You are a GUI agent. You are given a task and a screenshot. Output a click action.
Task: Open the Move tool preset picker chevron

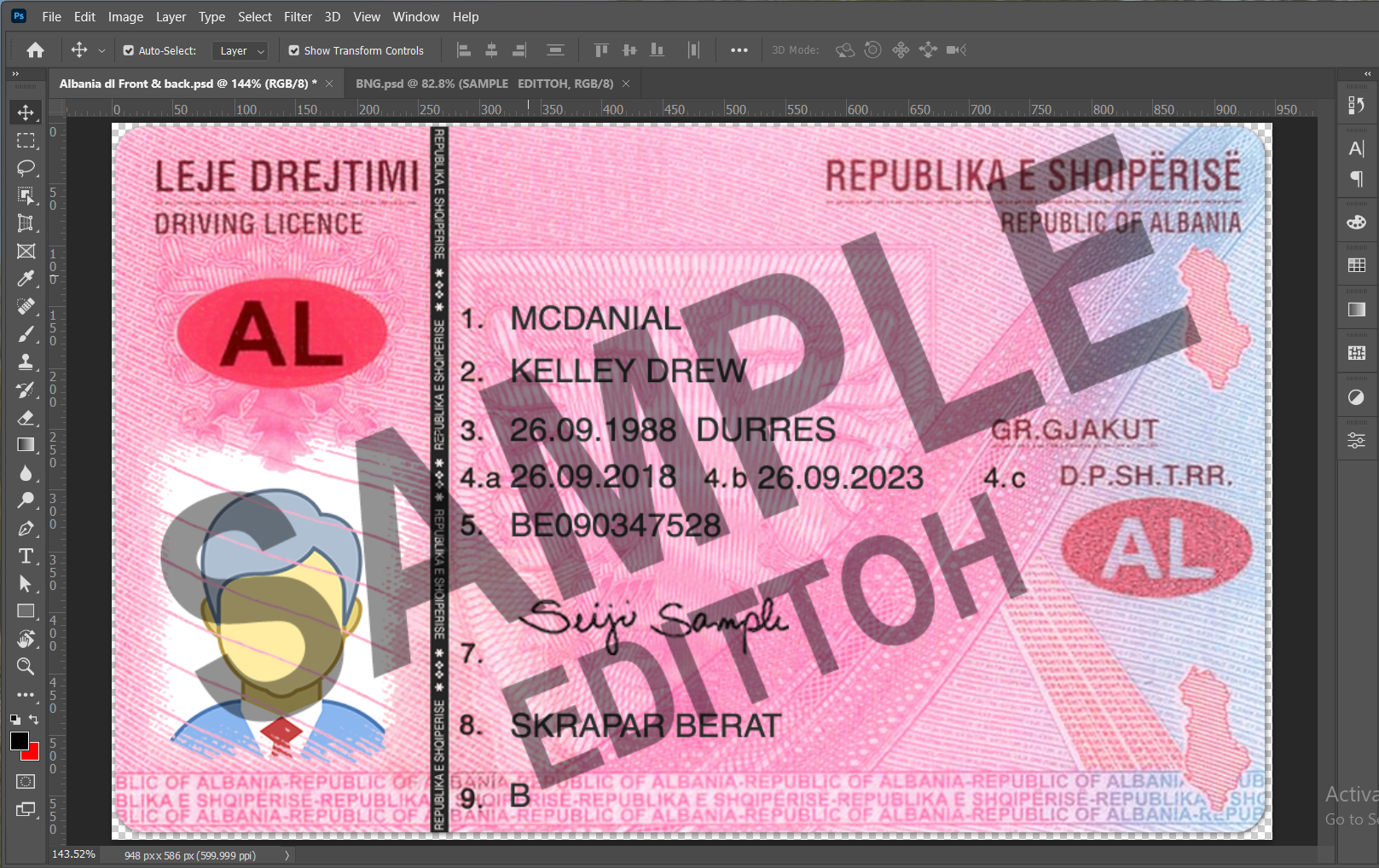(x=101, y=50)
